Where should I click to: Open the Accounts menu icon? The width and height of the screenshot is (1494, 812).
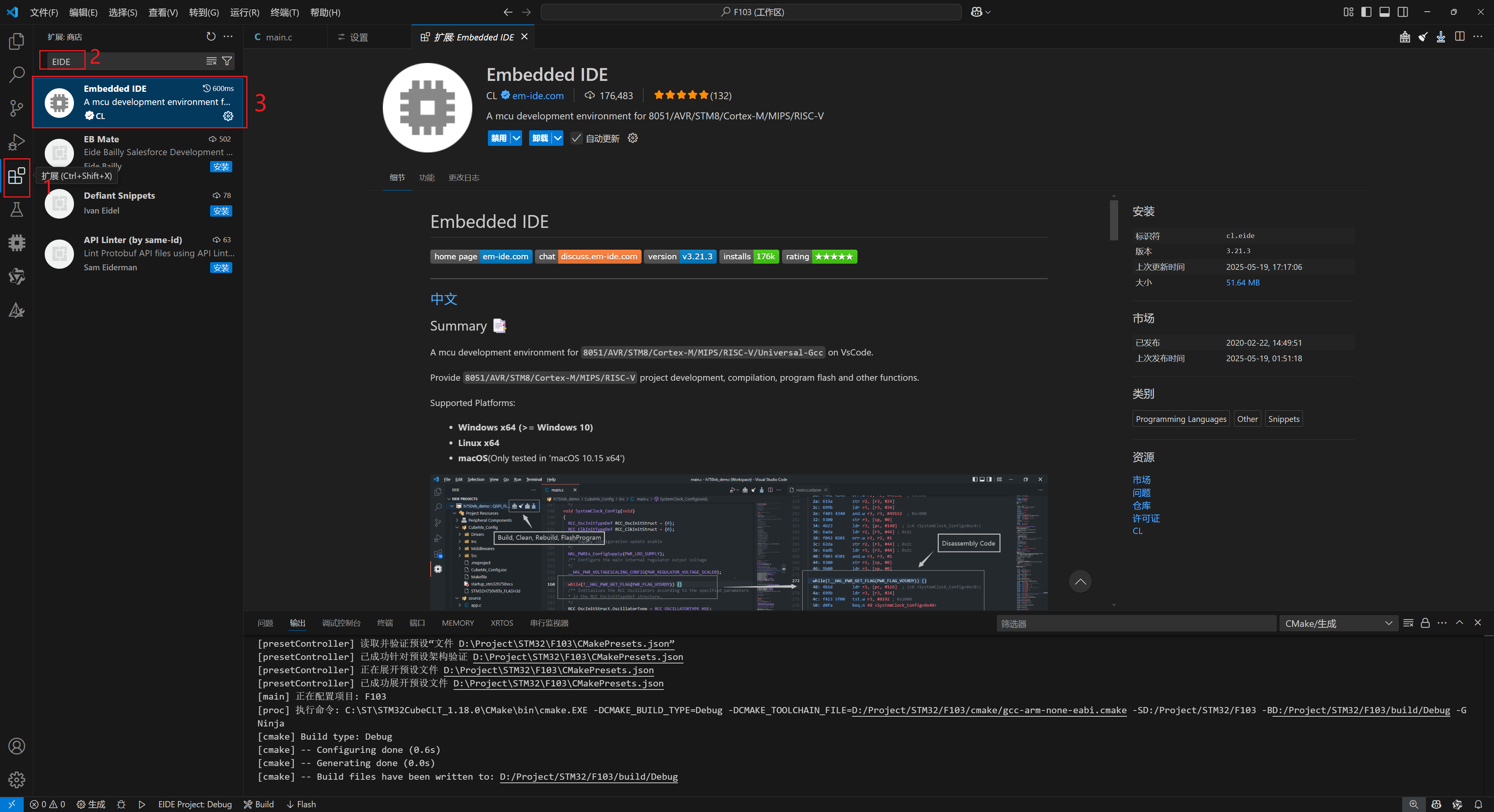pyautogui.click(x=17, y=746)
